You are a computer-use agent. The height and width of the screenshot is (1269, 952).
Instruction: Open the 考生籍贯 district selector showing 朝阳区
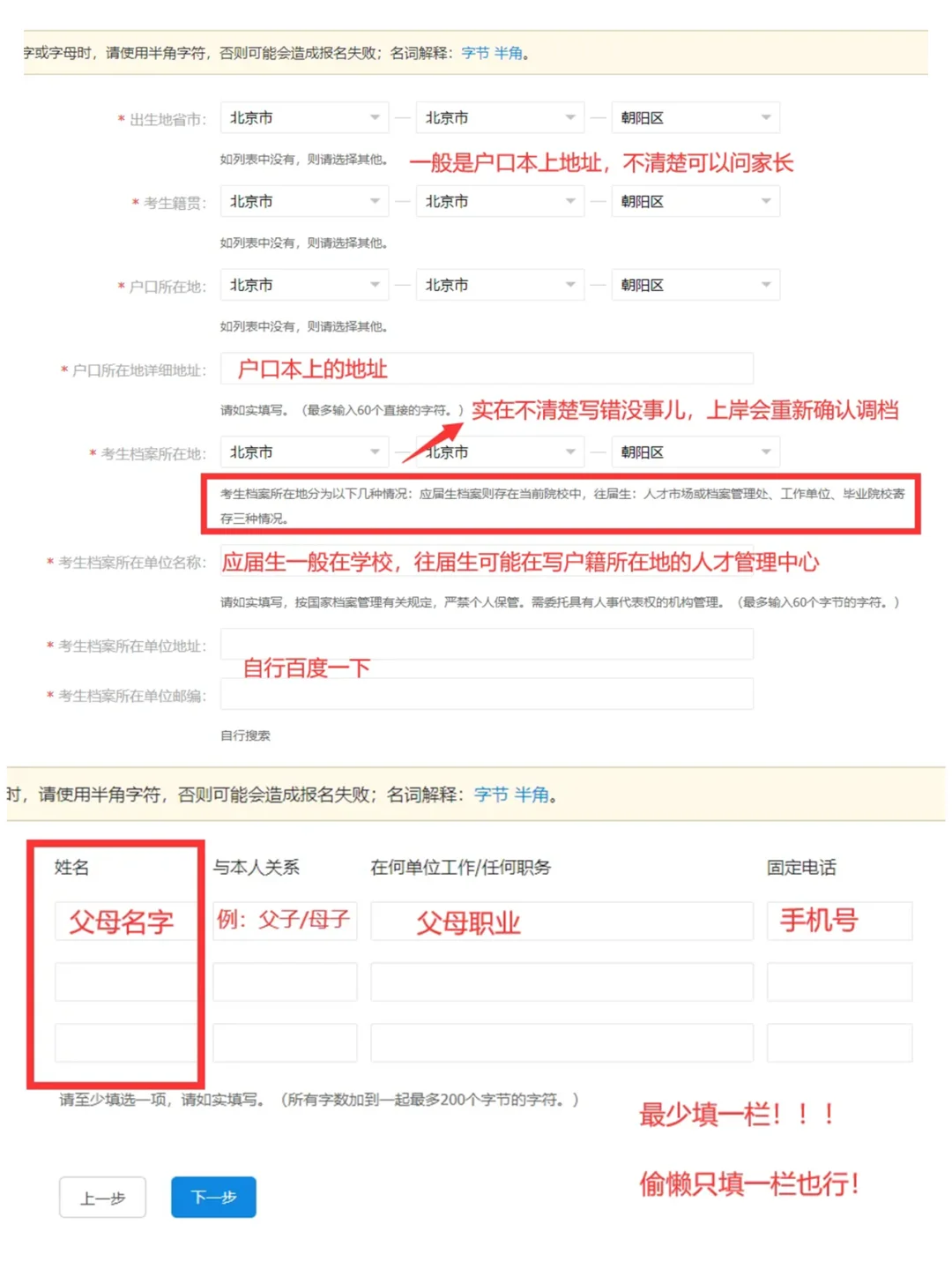click(695, 200)
